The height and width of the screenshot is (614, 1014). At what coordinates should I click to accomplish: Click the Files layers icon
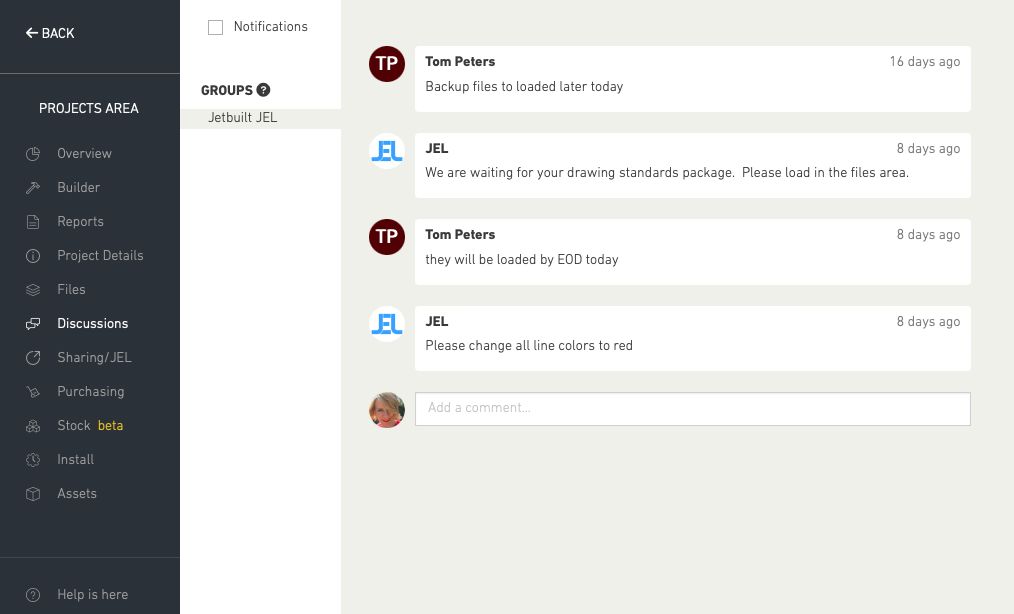33,290
